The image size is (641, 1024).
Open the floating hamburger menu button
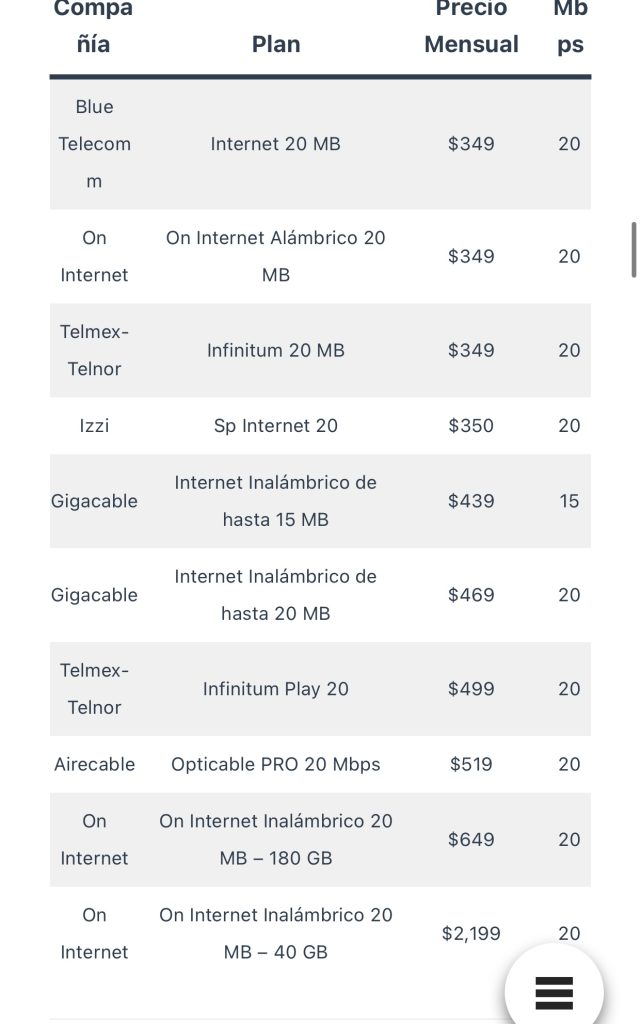[x=554, y=992]
